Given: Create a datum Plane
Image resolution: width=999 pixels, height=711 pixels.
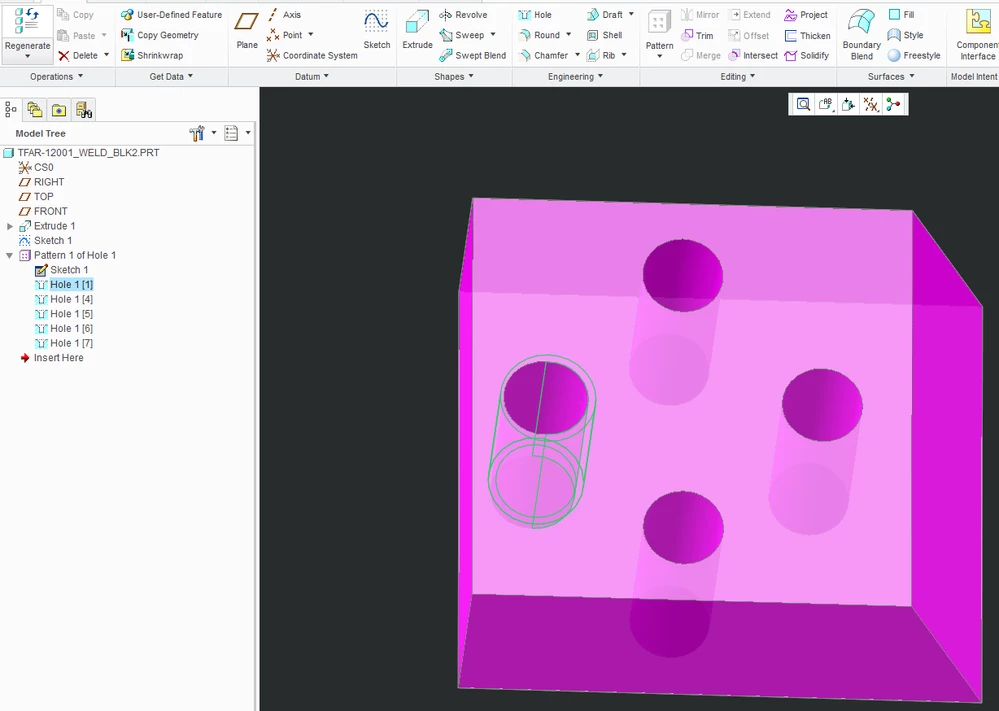Looking at the screenshot, I should point(247,30).
